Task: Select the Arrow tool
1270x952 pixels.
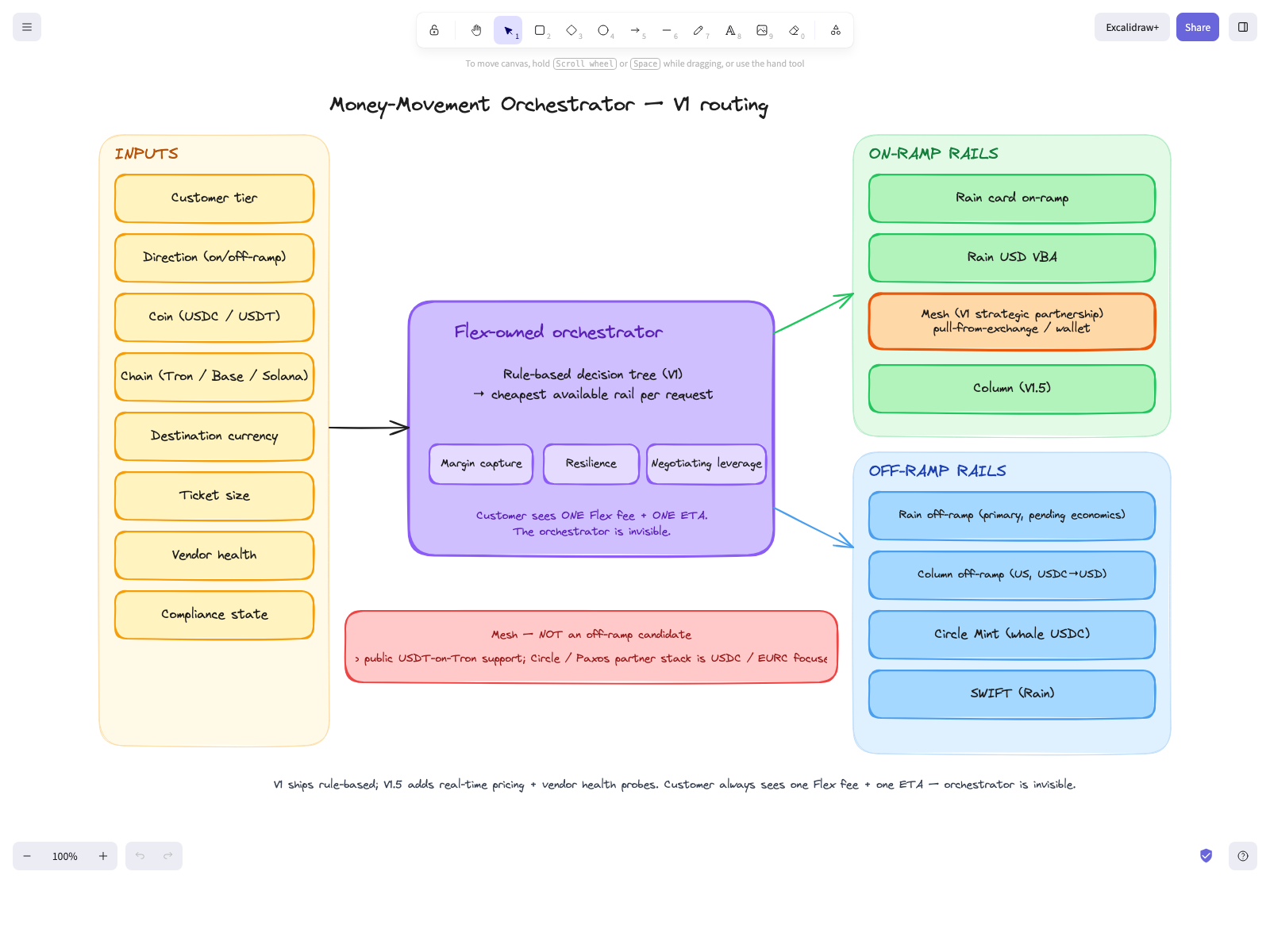Action: click(635, 30)
